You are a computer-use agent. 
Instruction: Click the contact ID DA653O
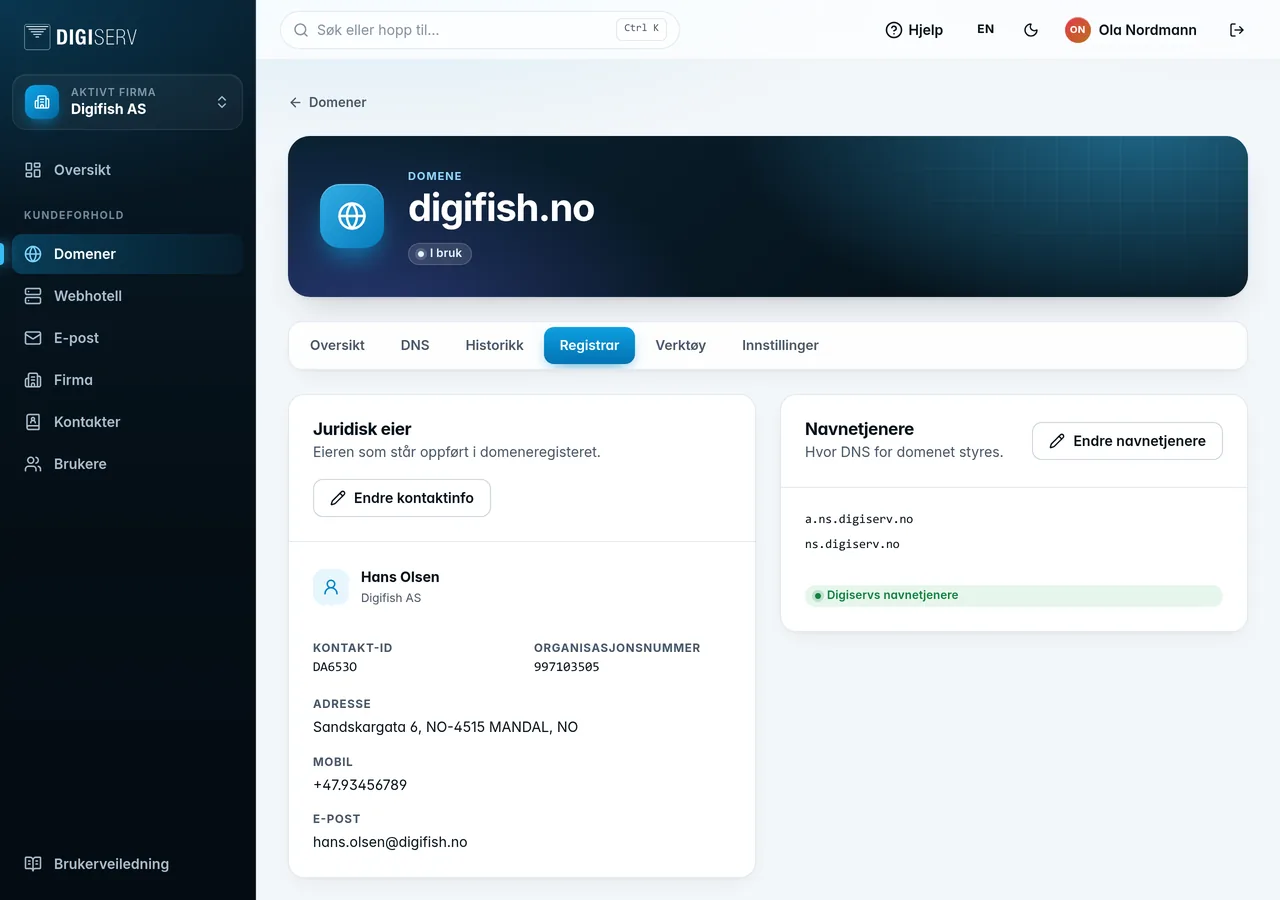pyautogui.click(x=335, y=667)
